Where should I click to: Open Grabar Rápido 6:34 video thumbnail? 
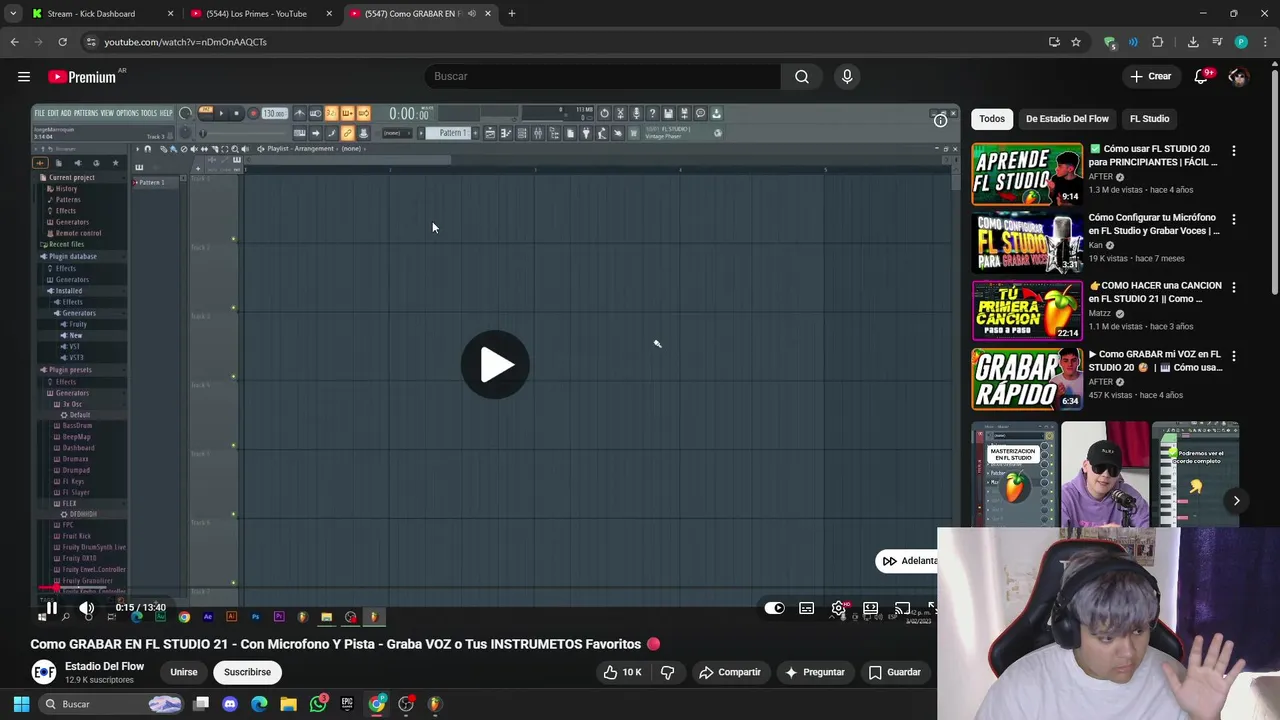pyautogui.click(x=1027, y=379)
